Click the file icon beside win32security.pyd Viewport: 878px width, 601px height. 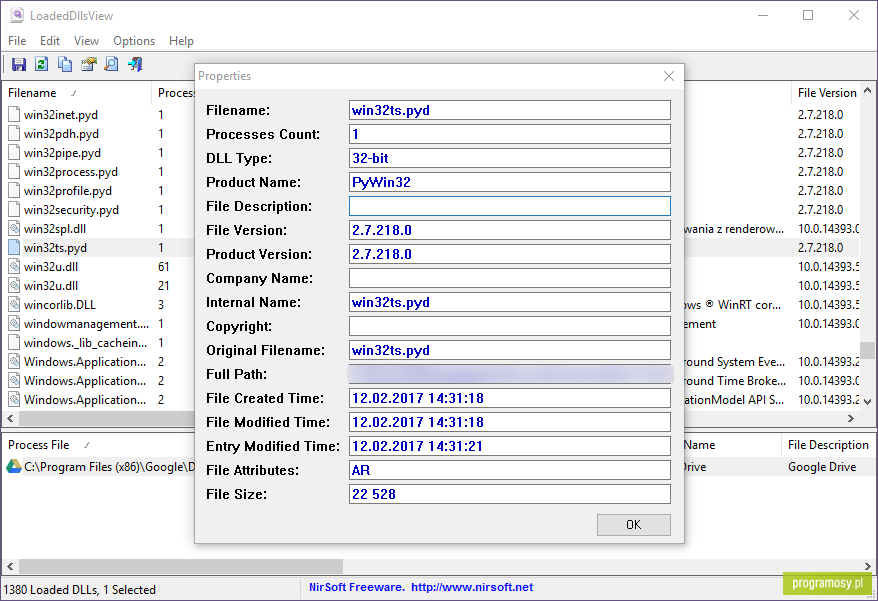coord(14,209)
